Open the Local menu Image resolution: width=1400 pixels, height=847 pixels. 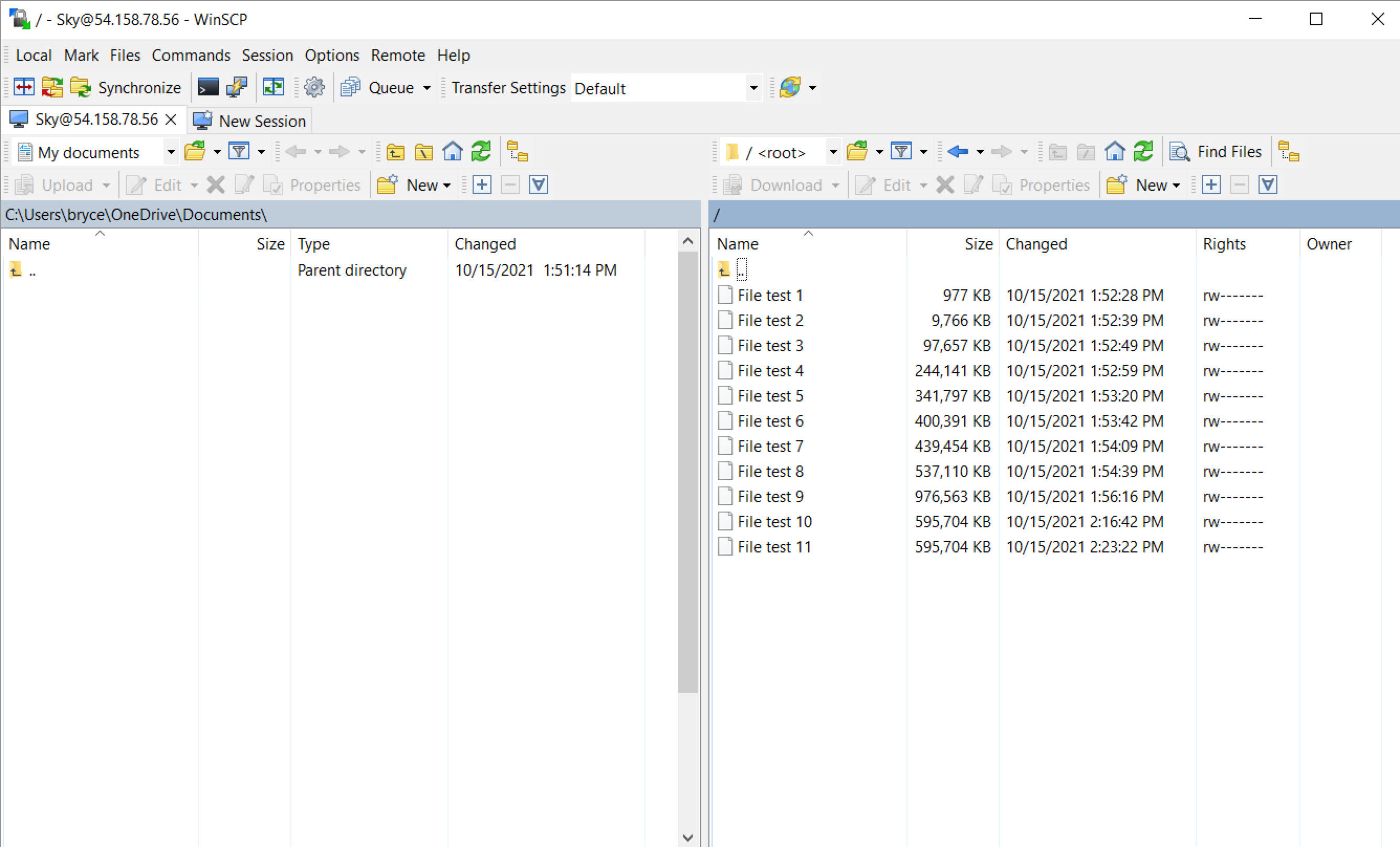point(34,55)
